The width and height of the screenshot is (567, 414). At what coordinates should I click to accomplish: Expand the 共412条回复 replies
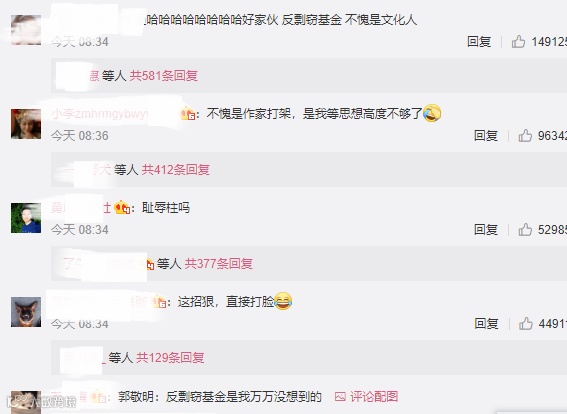pos(176,169)
